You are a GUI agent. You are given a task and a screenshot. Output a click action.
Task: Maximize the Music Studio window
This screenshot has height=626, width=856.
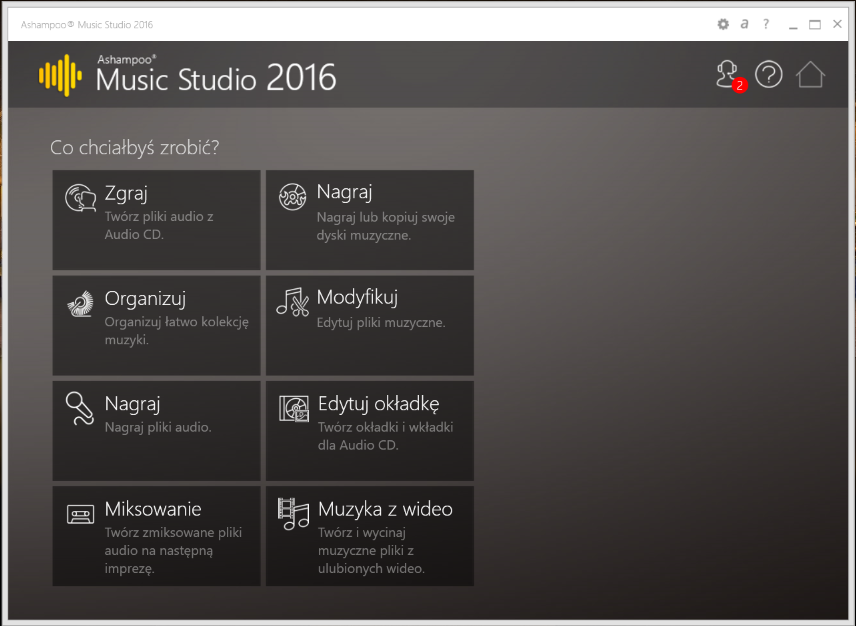(x=815, y=25)
